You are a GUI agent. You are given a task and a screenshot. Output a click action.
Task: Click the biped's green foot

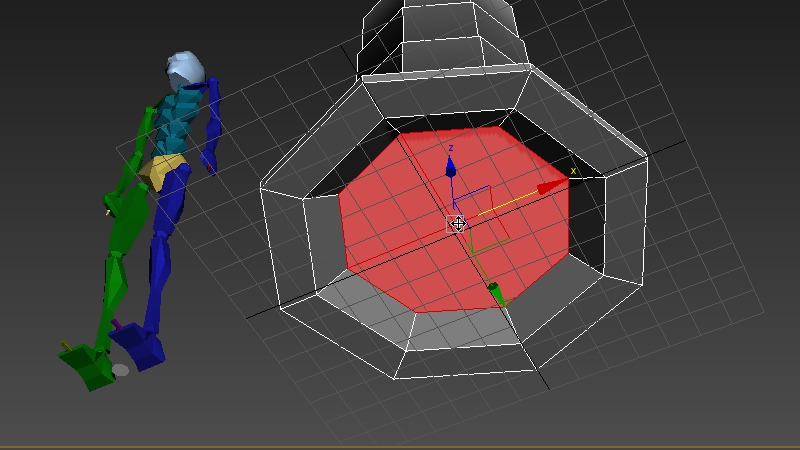point(89,366)
